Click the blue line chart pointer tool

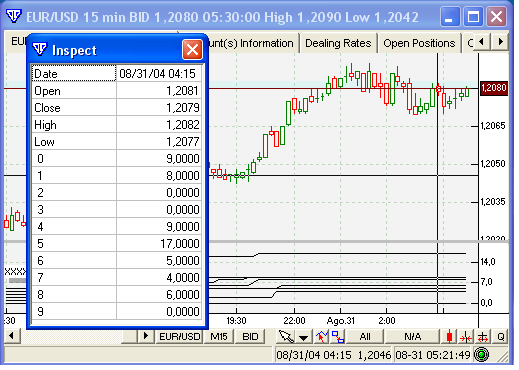tap(322, 337)
